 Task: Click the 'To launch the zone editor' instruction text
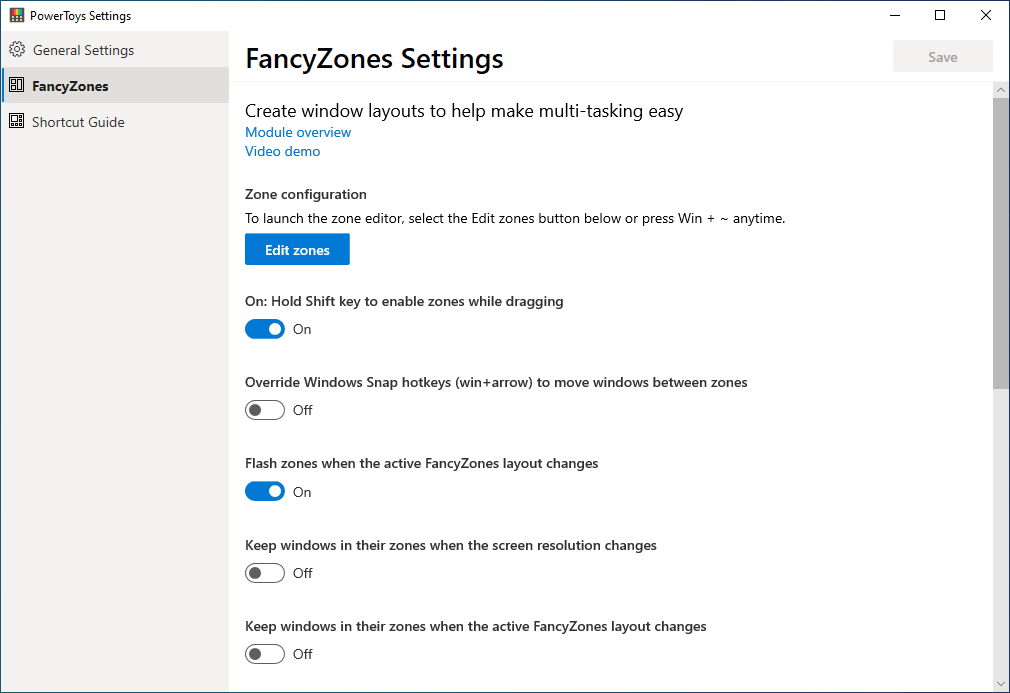pos(515,218)
